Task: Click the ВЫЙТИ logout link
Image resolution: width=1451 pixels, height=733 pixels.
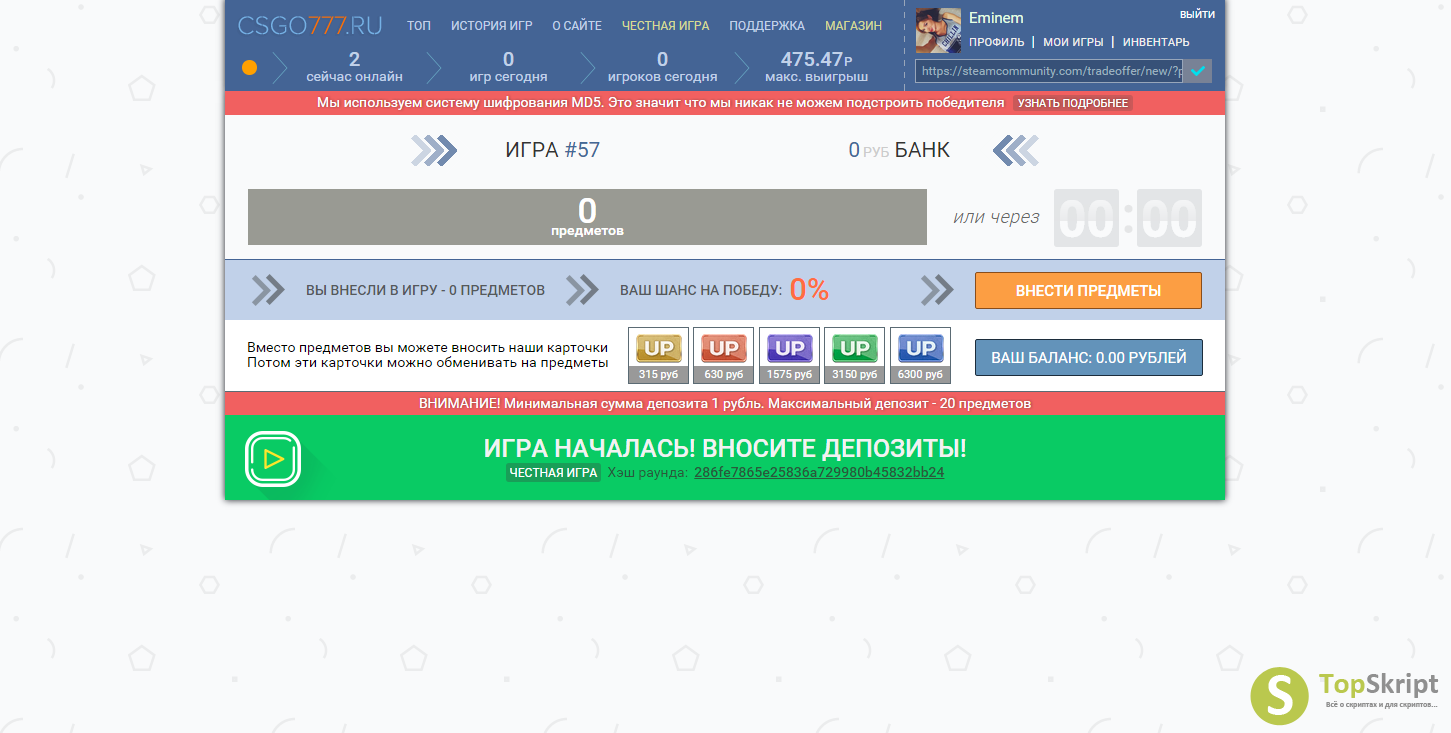Action: pyautogui.click(x=1197, y=15)
